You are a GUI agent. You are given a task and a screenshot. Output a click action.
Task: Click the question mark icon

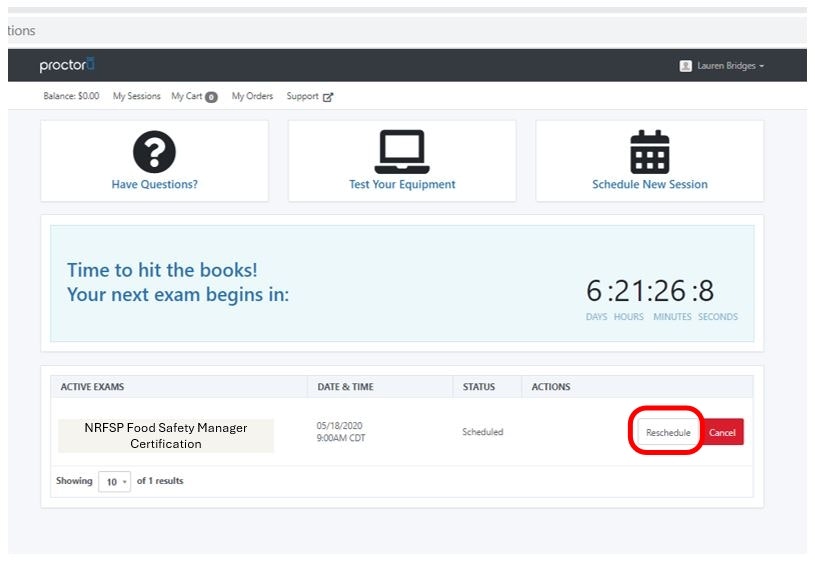(154, 152)
